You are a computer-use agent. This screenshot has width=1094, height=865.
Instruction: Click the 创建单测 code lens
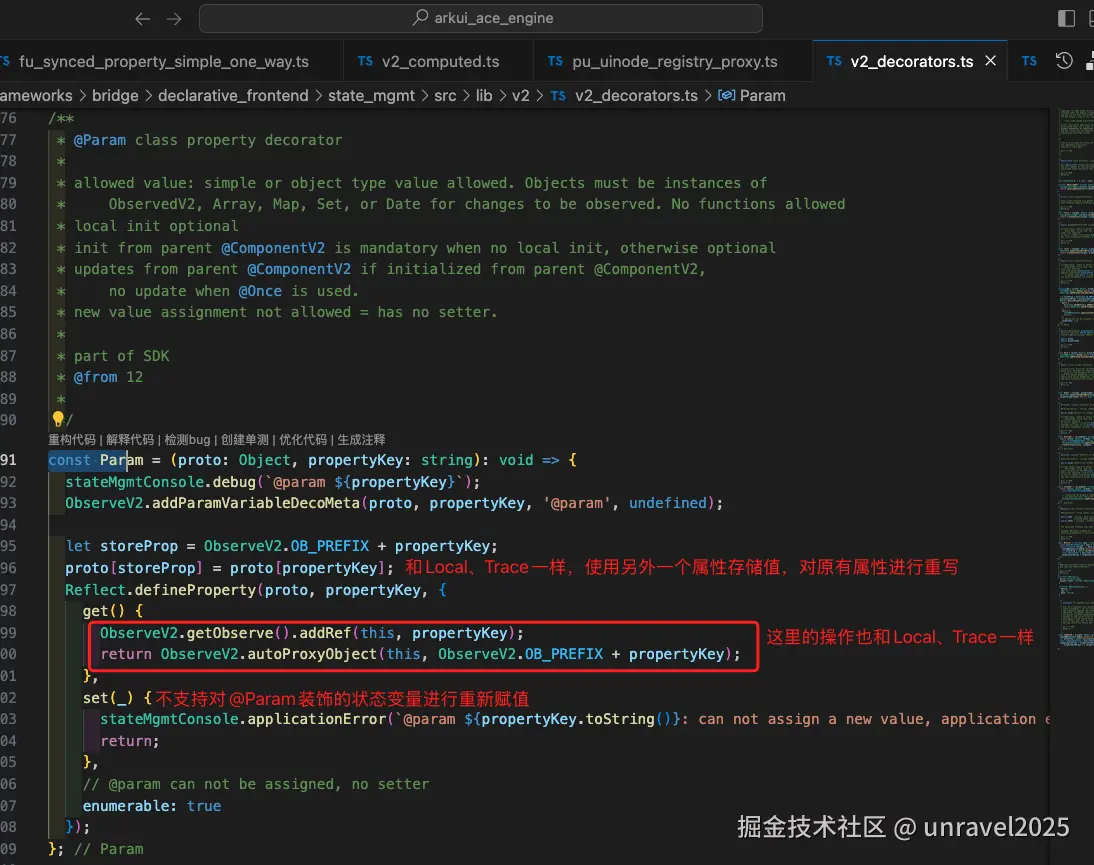click(245, 439)
